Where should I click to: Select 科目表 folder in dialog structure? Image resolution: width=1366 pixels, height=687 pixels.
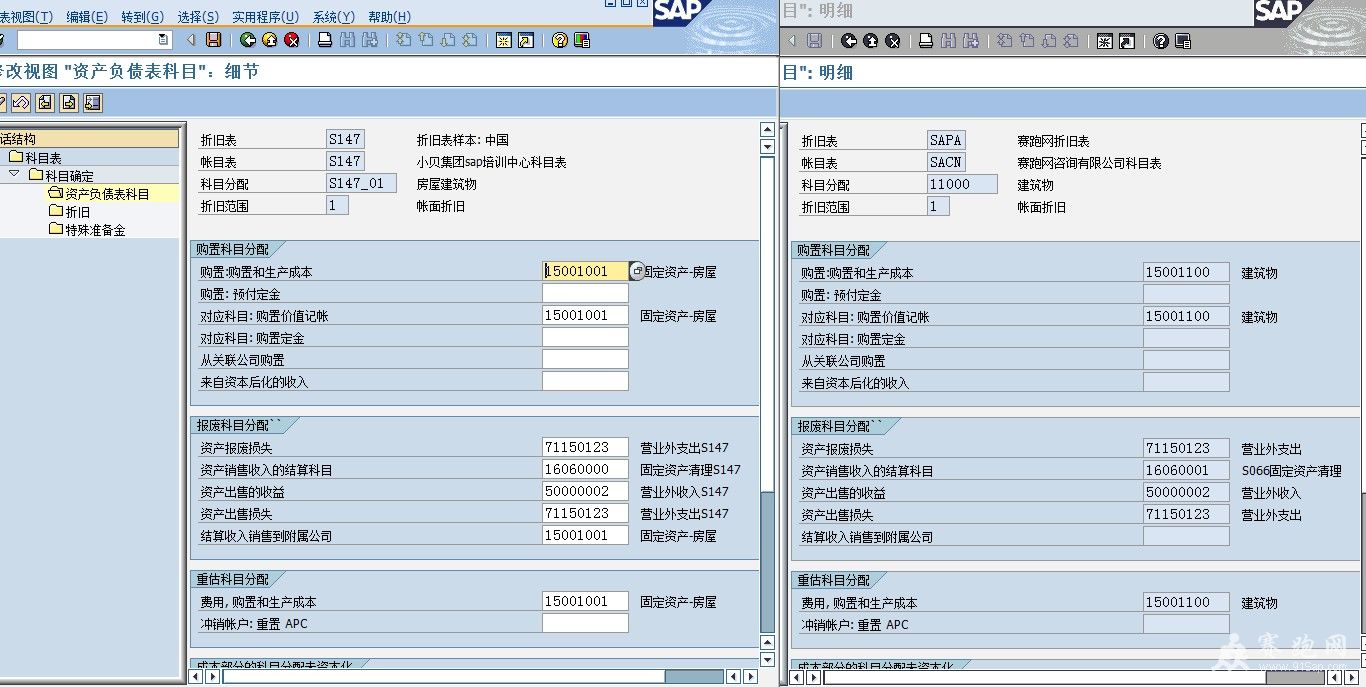click(36, 158)
